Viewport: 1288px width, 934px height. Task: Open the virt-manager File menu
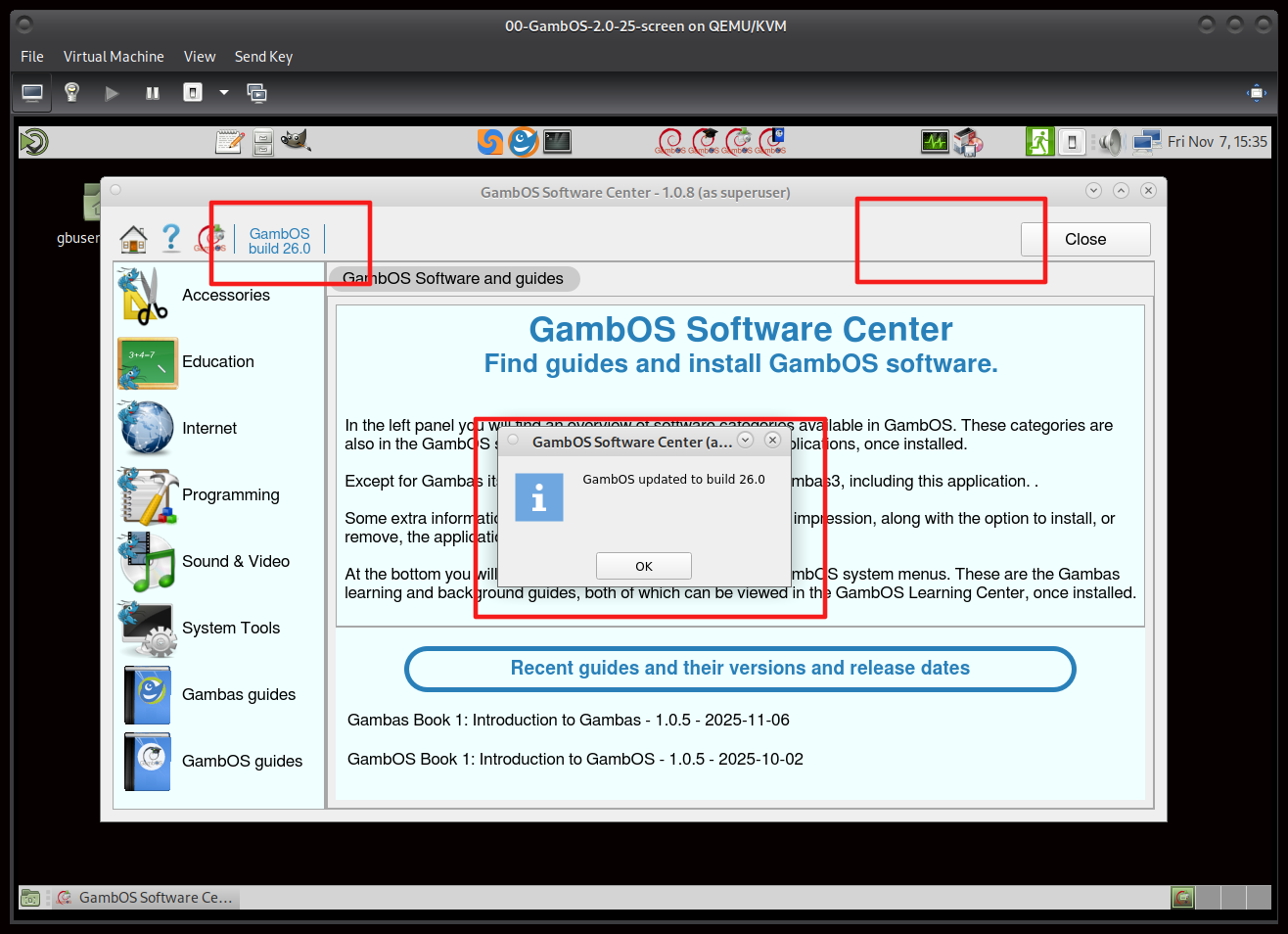click(32, 57)
